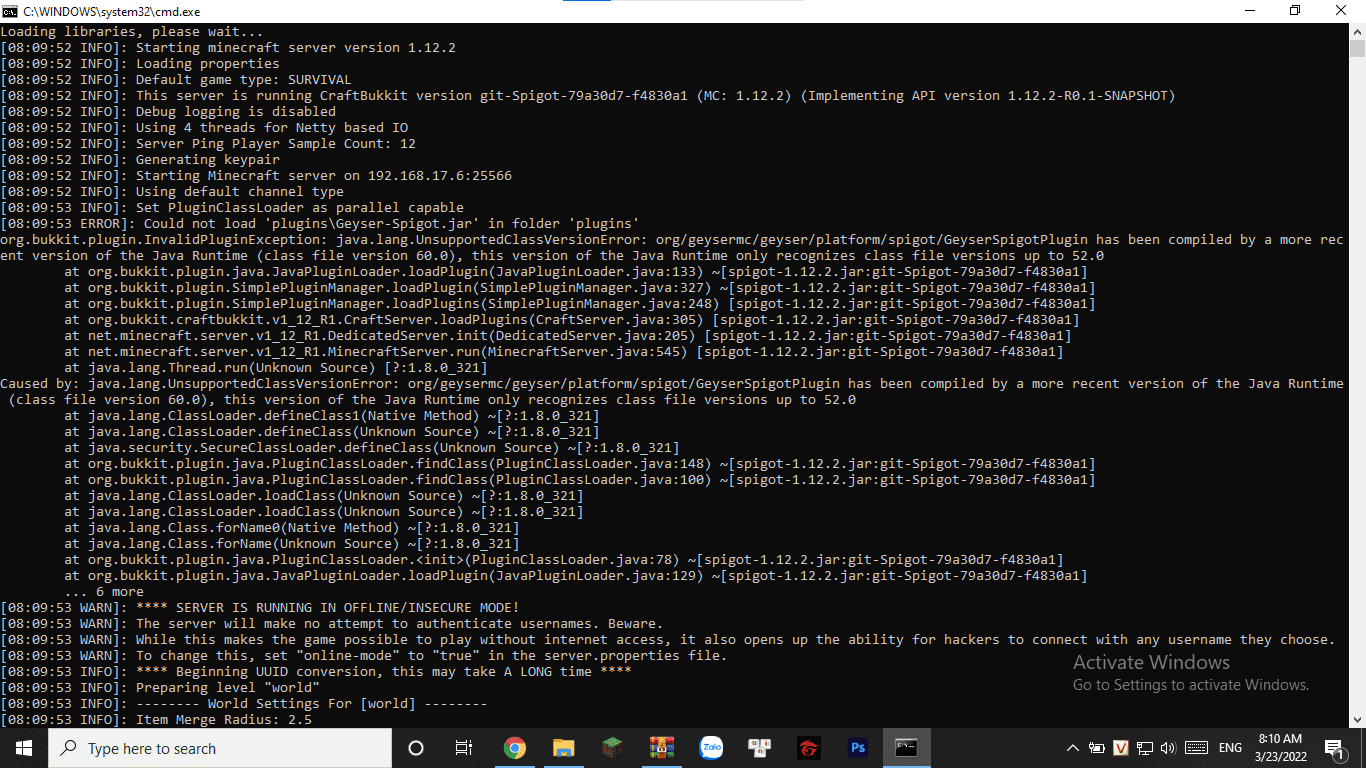Click the line with 192.168.17.6:25566

(x=256, y=176)
